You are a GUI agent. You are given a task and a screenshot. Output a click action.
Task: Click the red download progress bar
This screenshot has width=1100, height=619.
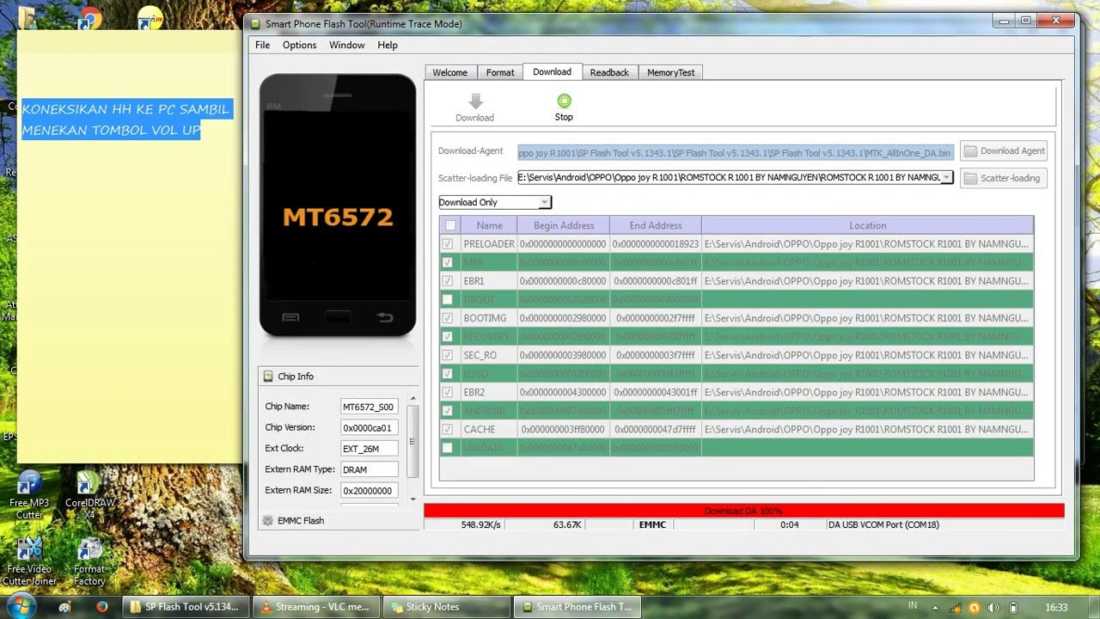tap(744, 510)
